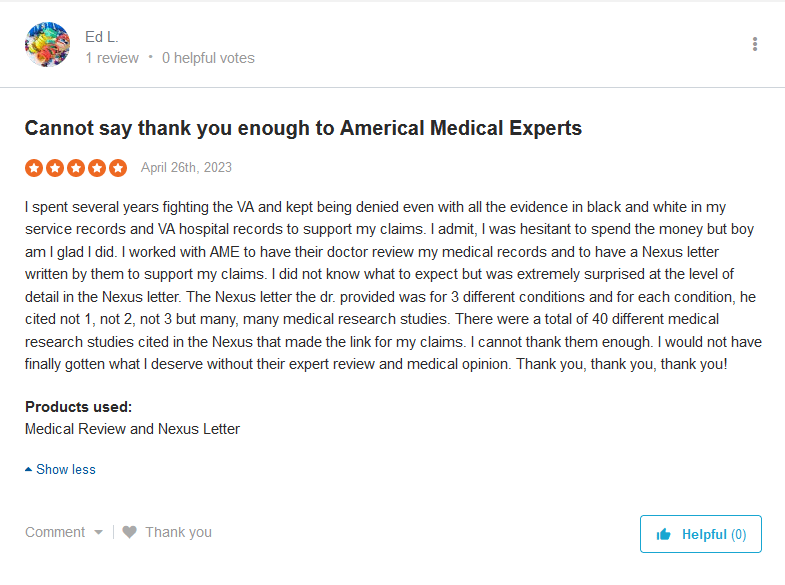Open the Comment menu label

coord(55,532)
